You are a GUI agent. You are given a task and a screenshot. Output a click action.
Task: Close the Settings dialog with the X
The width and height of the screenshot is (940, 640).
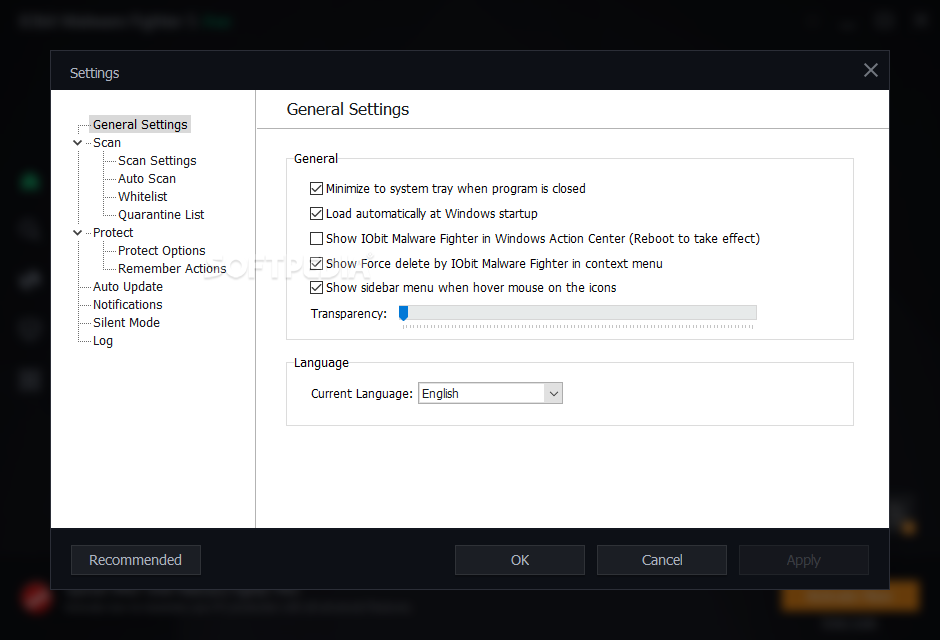click(x=870, y=70)
